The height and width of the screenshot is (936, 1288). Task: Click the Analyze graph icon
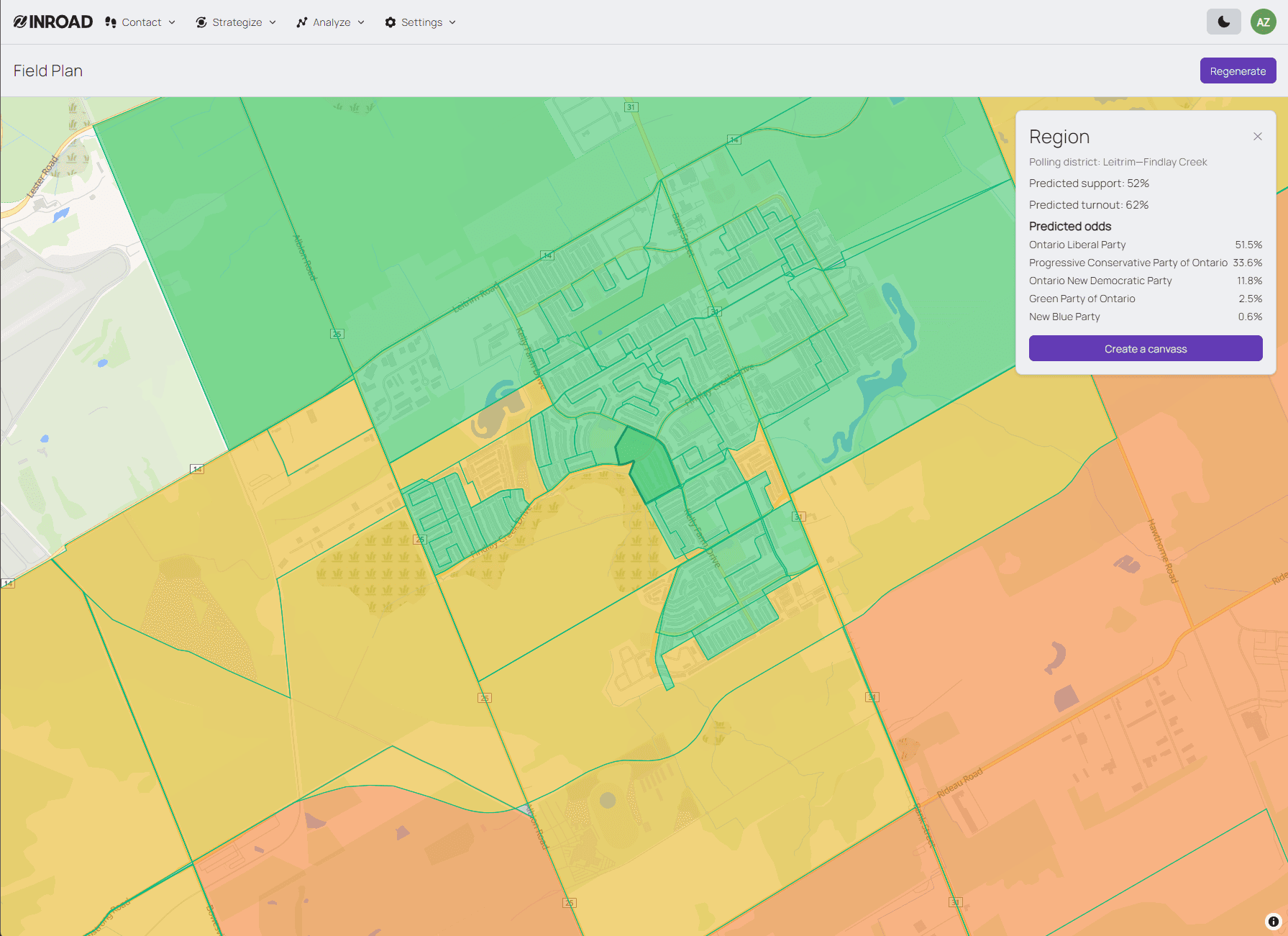302,22
